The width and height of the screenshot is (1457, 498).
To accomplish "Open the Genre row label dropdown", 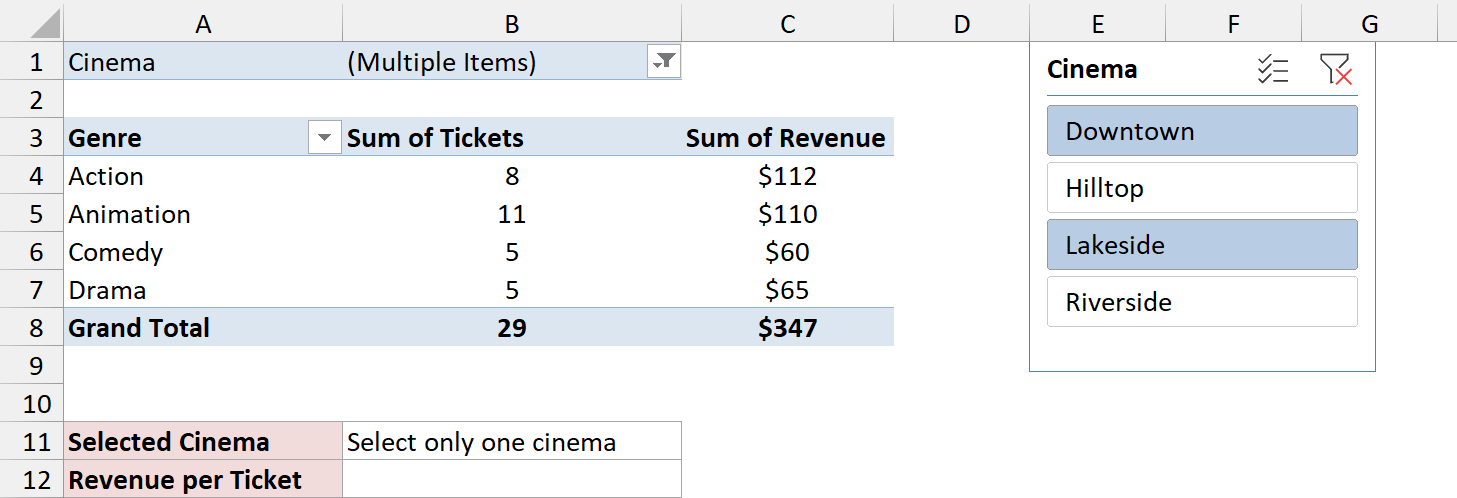I will point(325,138).
